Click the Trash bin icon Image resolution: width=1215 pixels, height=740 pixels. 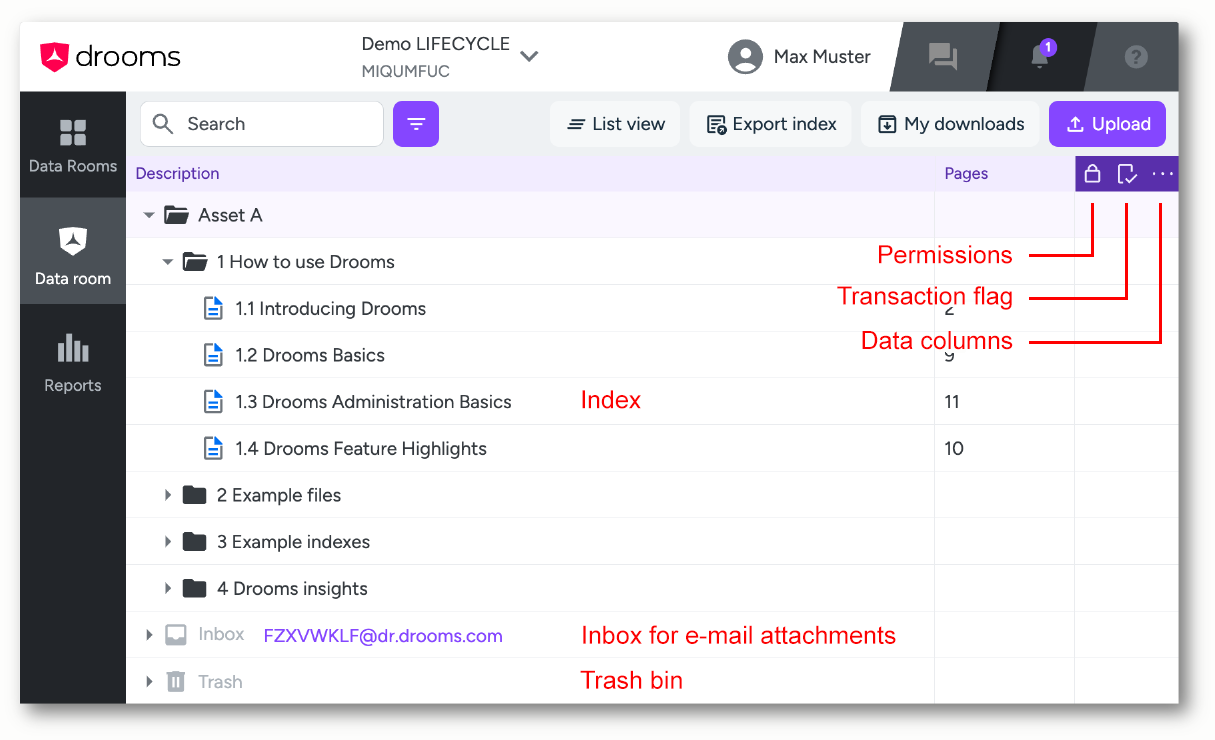coord(176,682)
